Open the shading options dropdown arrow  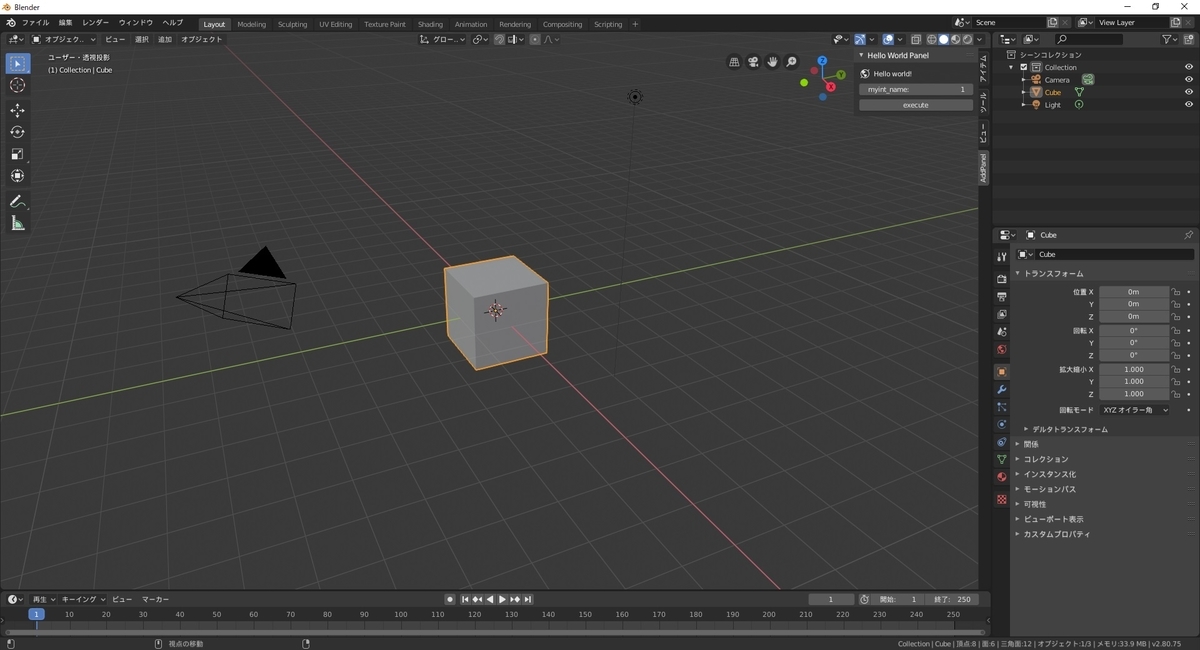(x=981, y=39)
